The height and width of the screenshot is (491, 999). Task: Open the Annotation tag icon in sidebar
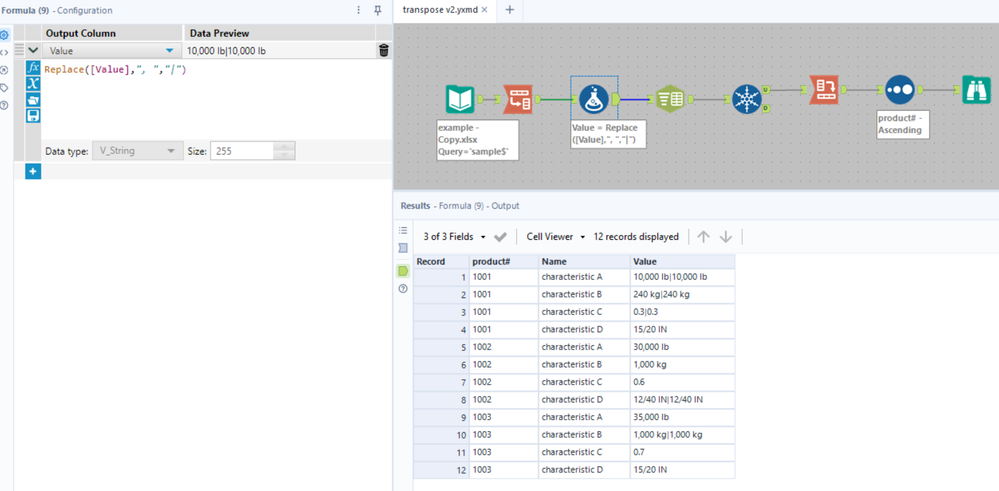point(4,87)
